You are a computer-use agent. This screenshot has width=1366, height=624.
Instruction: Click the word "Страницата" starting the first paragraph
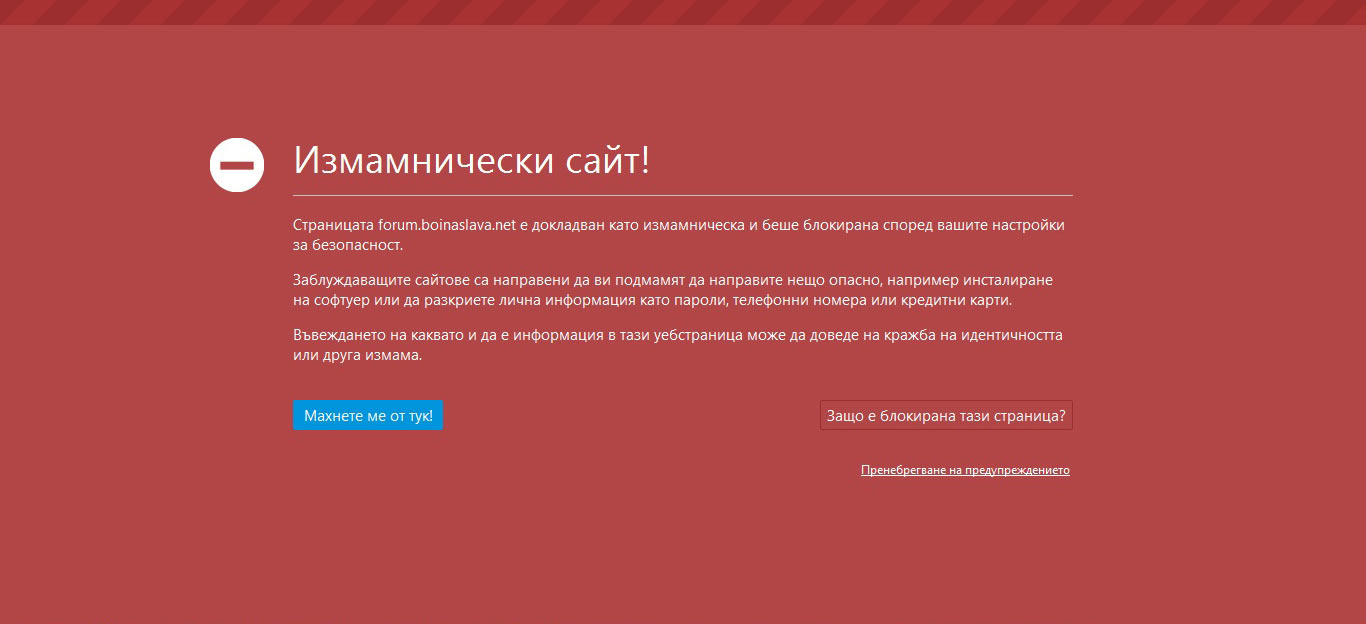333,225
